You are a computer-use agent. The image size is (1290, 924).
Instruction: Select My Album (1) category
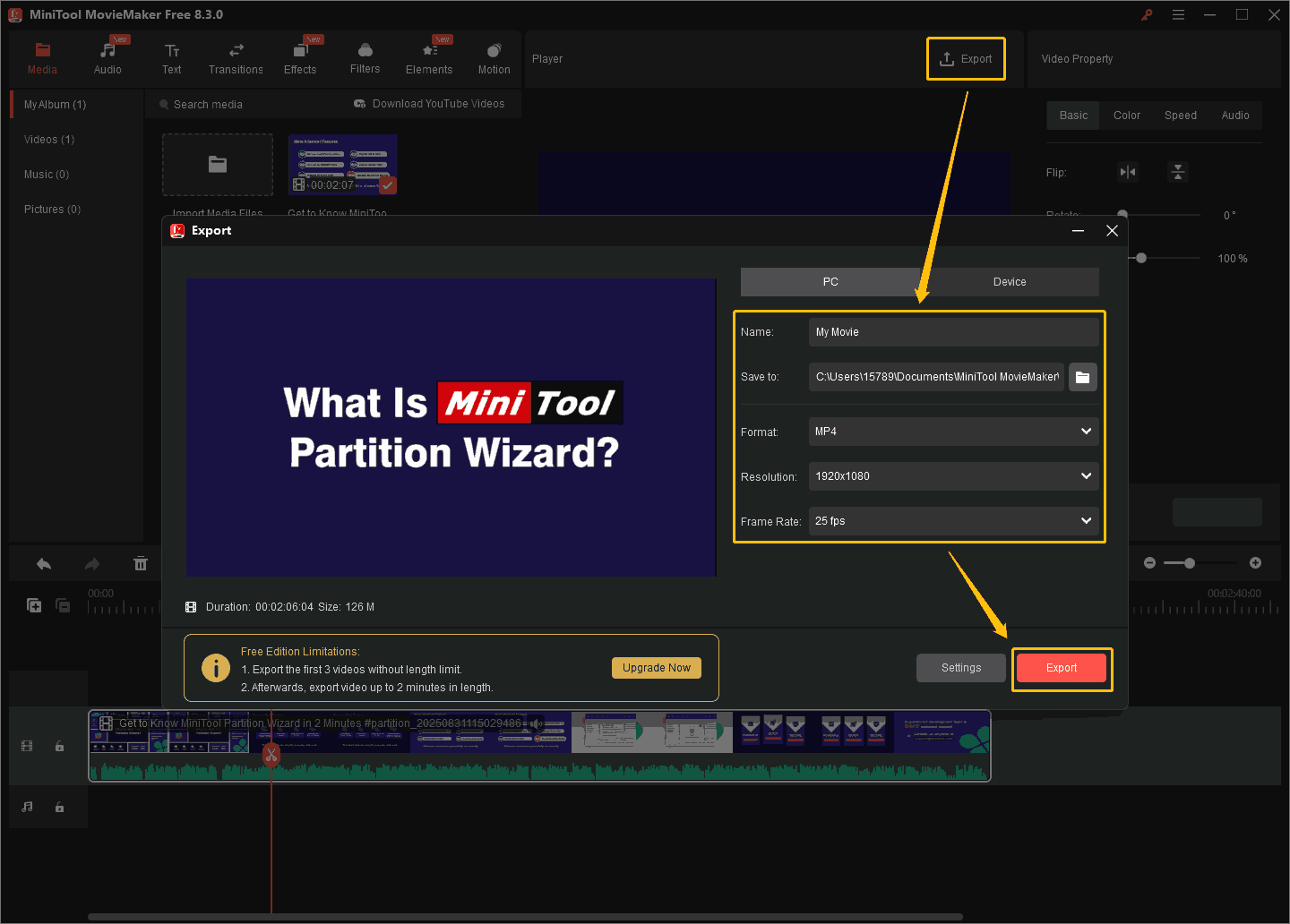click(x=55, y=105)
